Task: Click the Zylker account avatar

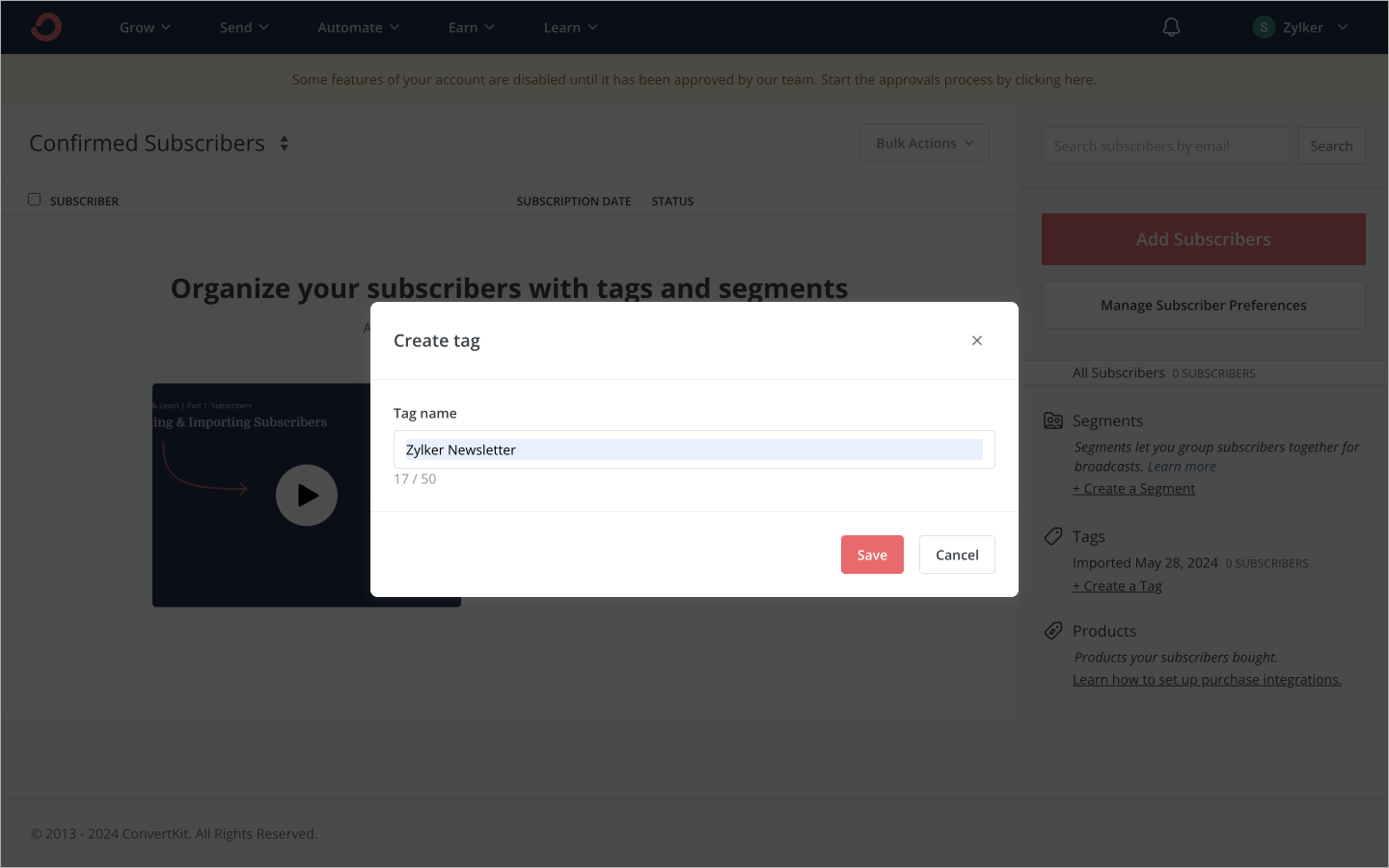Action: [1264, 27]
